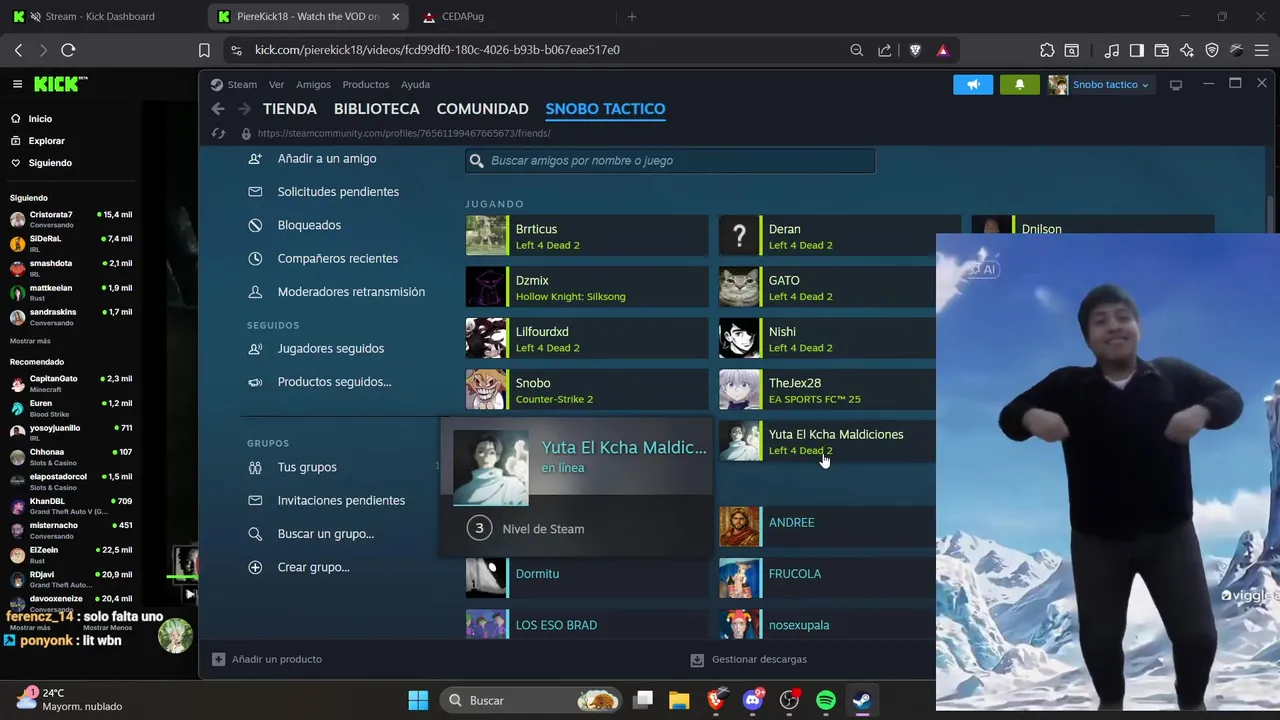Open Cristorata7 channel in Kick sidebar
Image resolution: width=1280 pixels, height=720 pixels.
[x=70, y=219]
